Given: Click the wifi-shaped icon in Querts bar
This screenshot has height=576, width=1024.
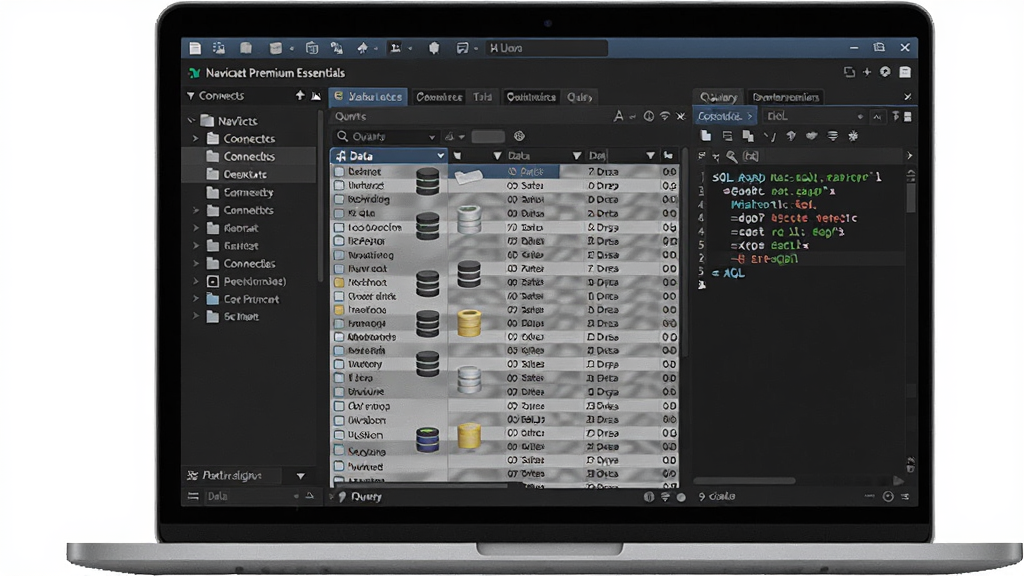Looking at the screenshot, I should point(665,116).
